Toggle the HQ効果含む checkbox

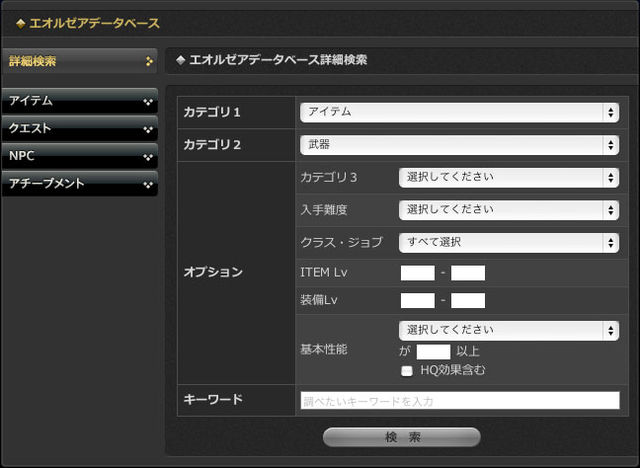pyautogui.click(x=407, y=371)
